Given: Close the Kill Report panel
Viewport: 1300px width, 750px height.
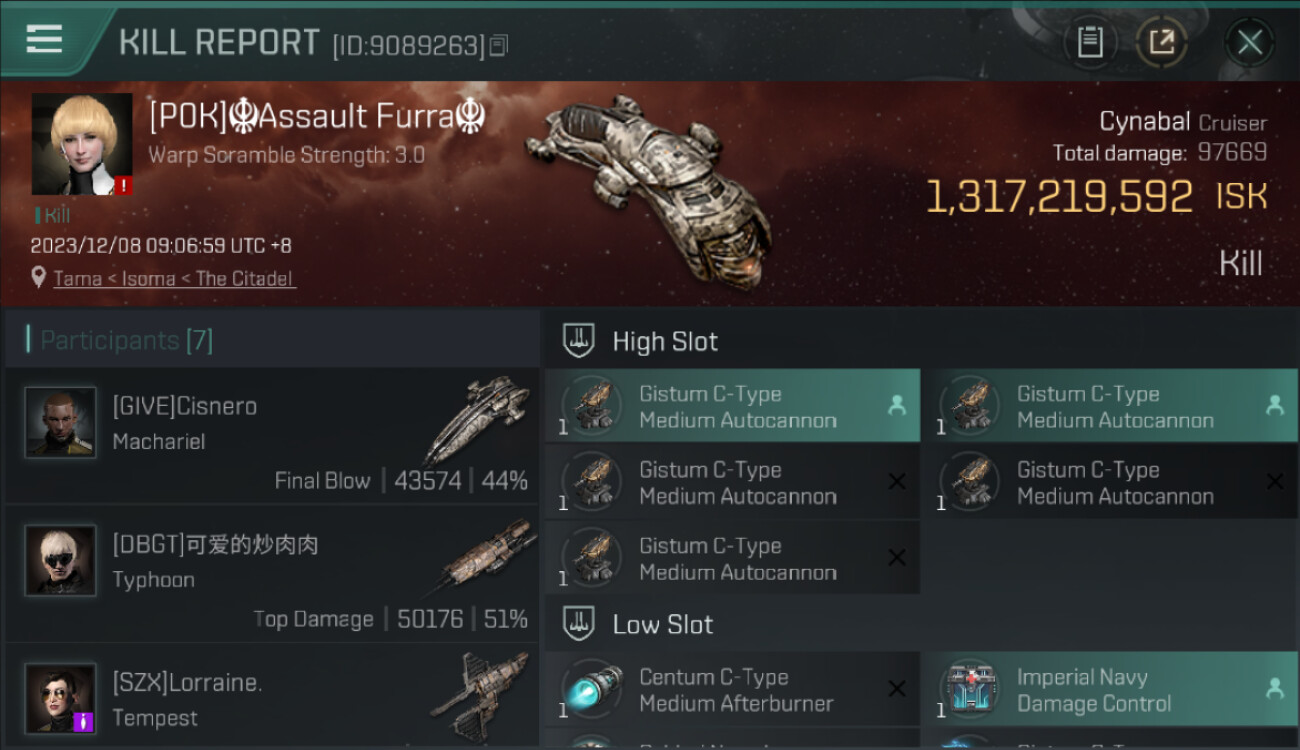Looking at the screenshot, I should pyautogui.click(x=1249, y=43).
